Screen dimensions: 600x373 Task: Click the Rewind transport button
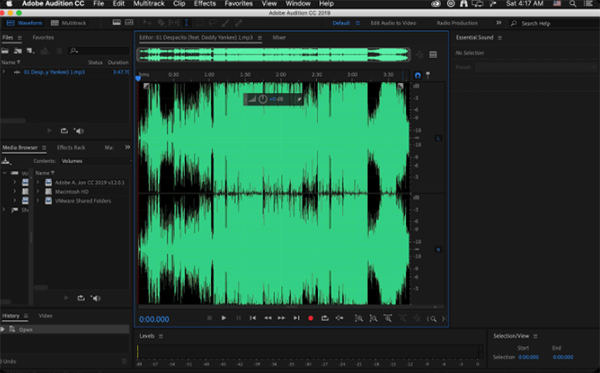[267, 318]
